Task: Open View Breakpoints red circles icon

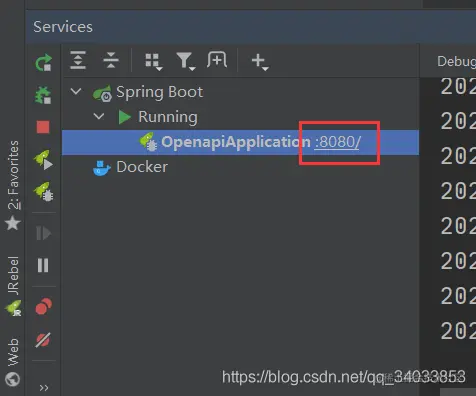Action: (43, 306)
